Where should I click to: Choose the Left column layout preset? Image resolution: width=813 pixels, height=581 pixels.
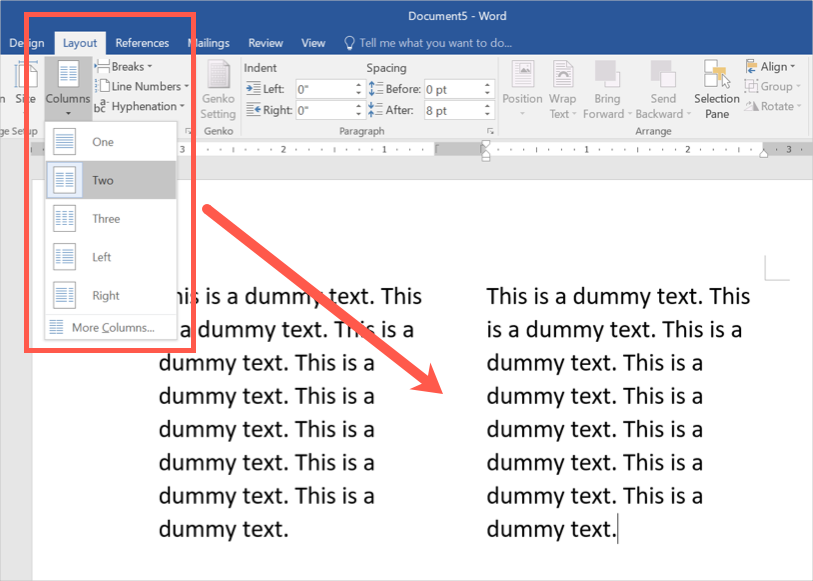tap(102, 257)
